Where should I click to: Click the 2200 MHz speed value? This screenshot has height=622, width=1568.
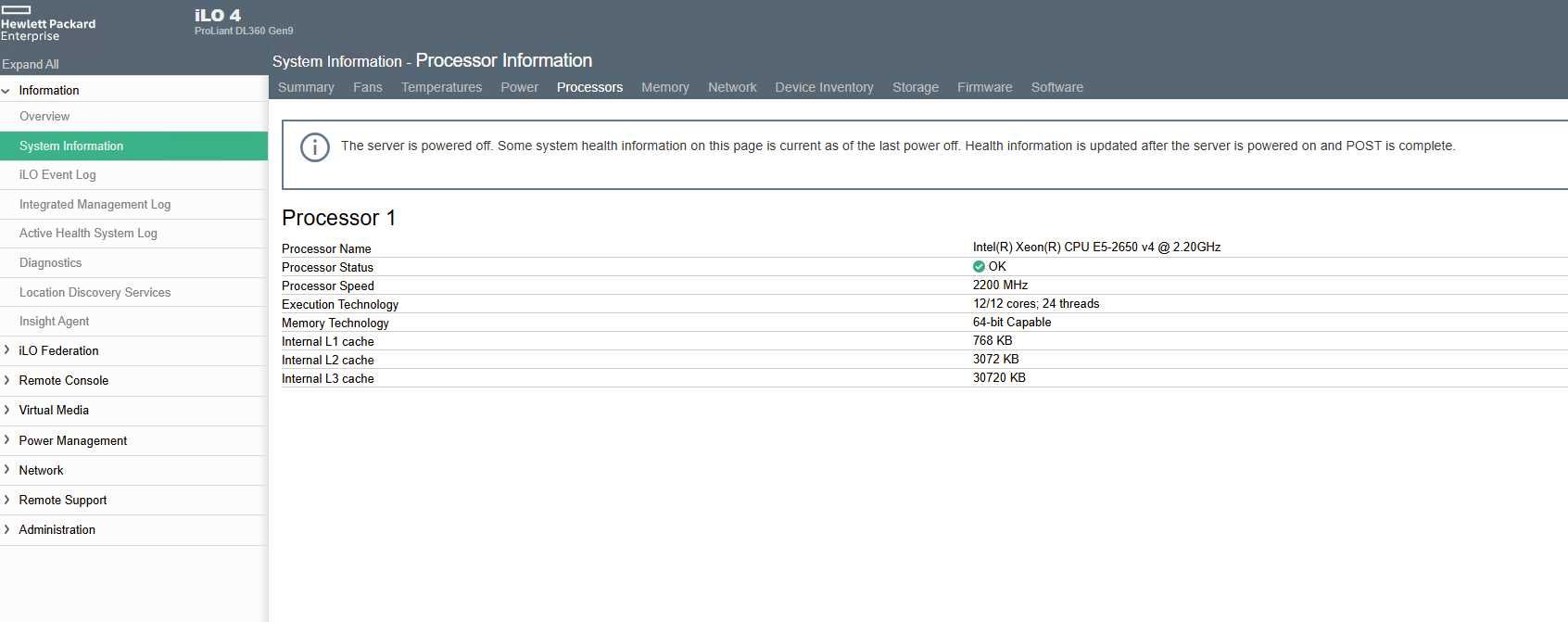[1000, 285]
